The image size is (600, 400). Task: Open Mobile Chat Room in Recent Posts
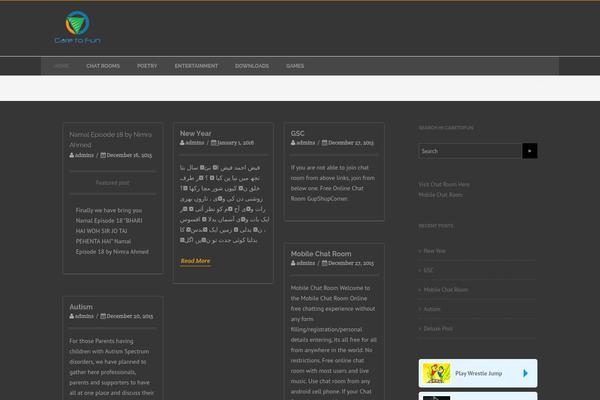[x=445, y=290]
